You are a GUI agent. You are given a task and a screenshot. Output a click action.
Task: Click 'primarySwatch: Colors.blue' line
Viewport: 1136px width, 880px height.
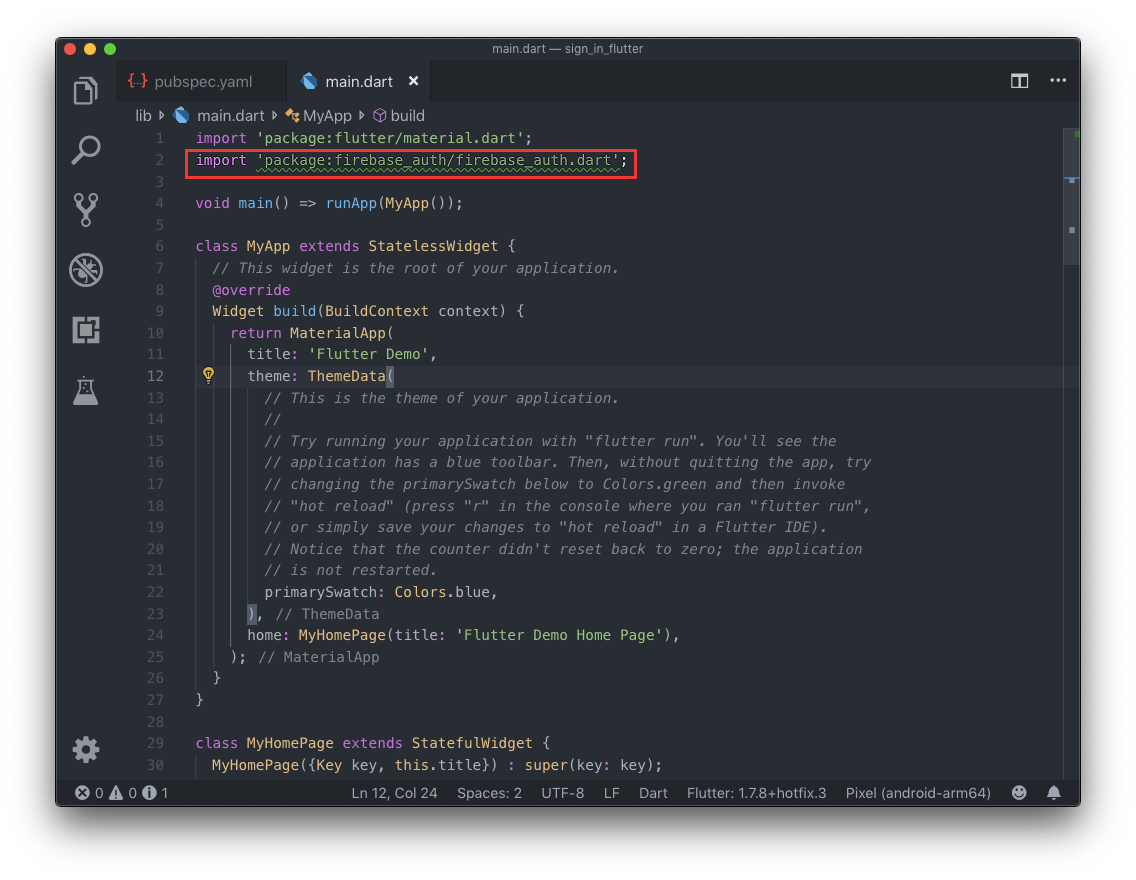click(x=380, y=592)
